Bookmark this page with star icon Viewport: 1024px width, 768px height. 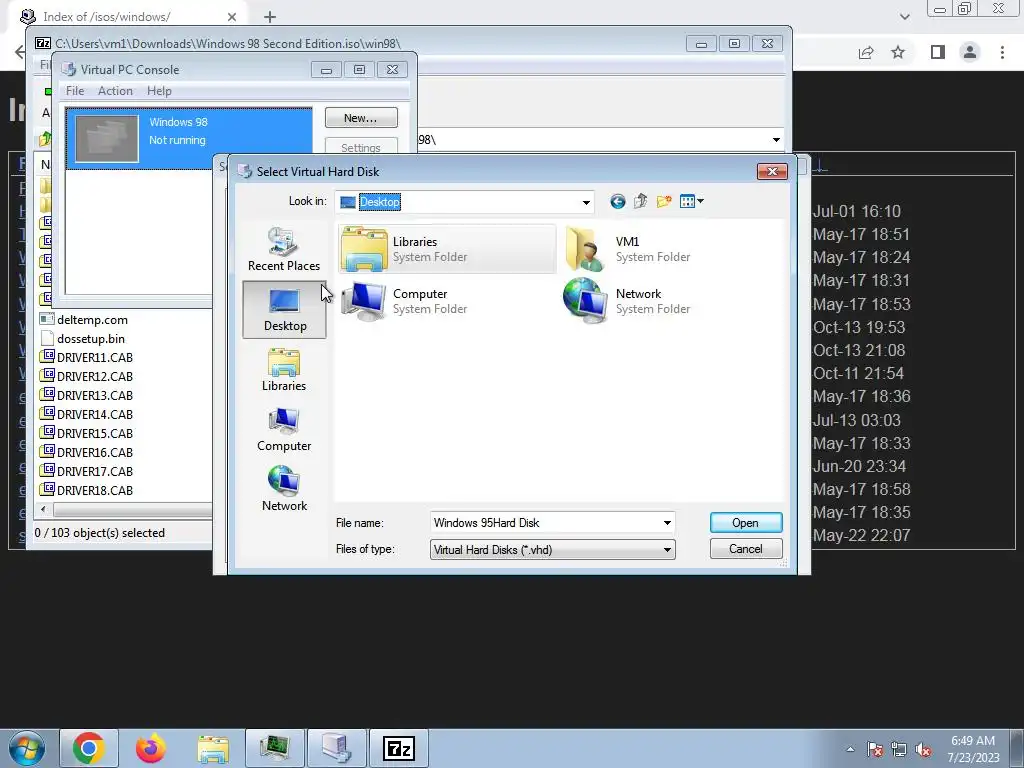(898, 52)
